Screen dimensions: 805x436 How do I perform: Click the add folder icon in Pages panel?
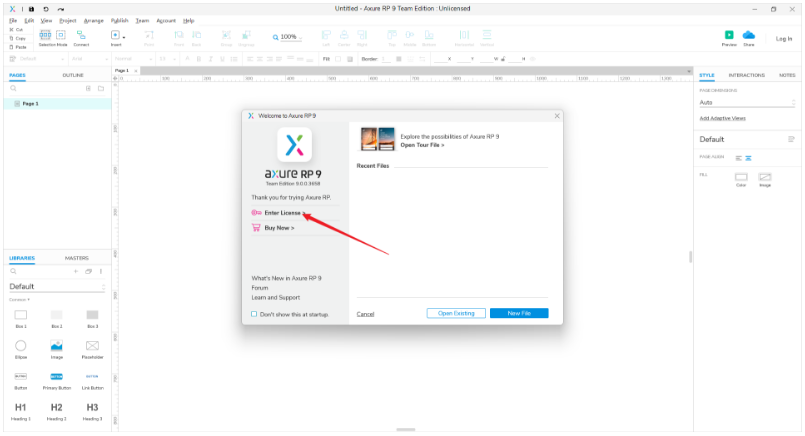[x=101, y=88]
